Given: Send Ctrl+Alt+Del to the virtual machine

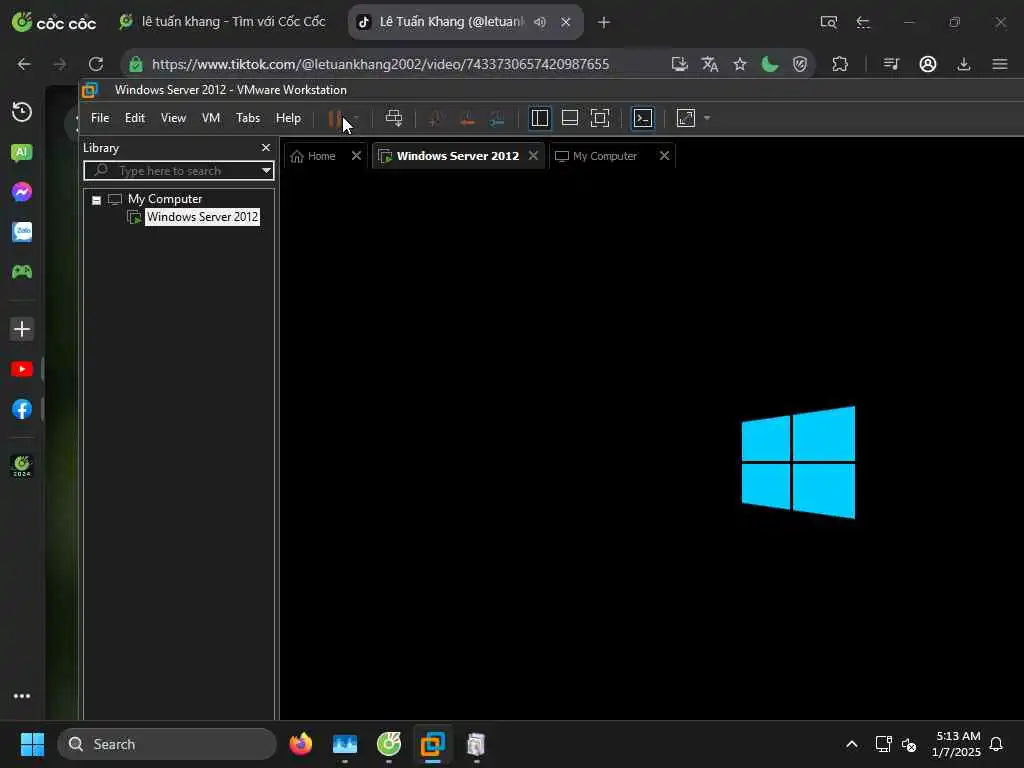Looking at the screenshot, I should click(394, 118).
